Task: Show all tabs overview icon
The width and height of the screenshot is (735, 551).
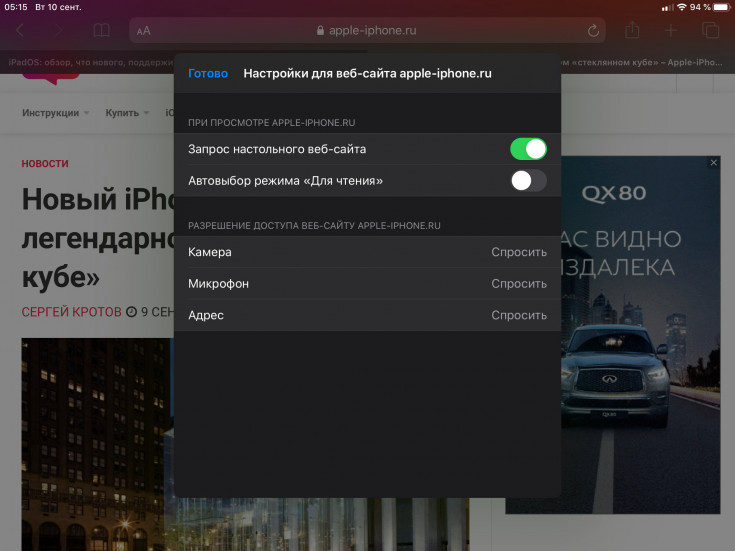Action: [x=711, y=30]
